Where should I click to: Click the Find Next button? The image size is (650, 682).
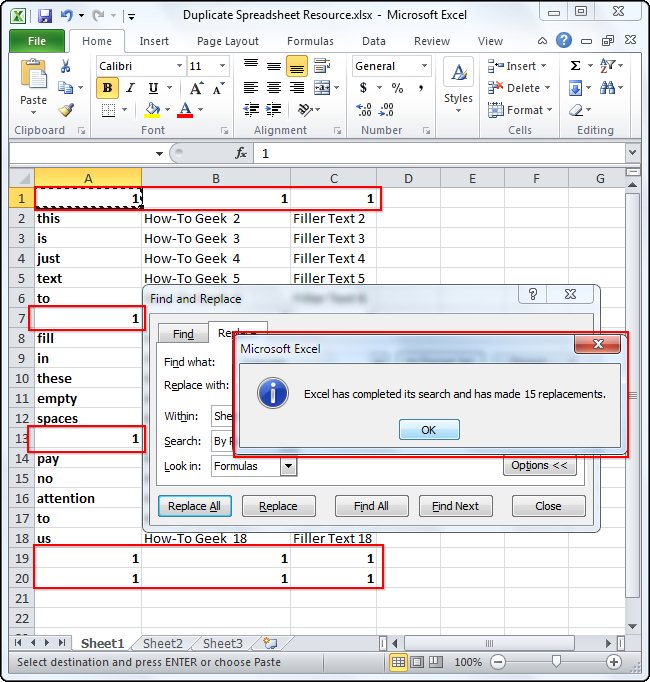456,506
